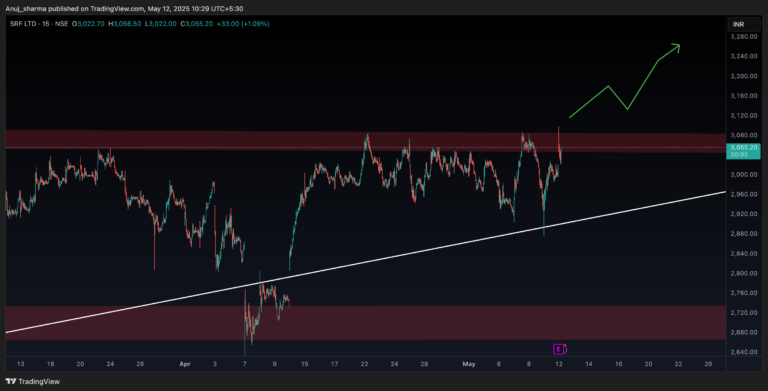The image size is (768, 391).
Task: Click the 3,000.00 price axis label
Action: tap(744, 174)
